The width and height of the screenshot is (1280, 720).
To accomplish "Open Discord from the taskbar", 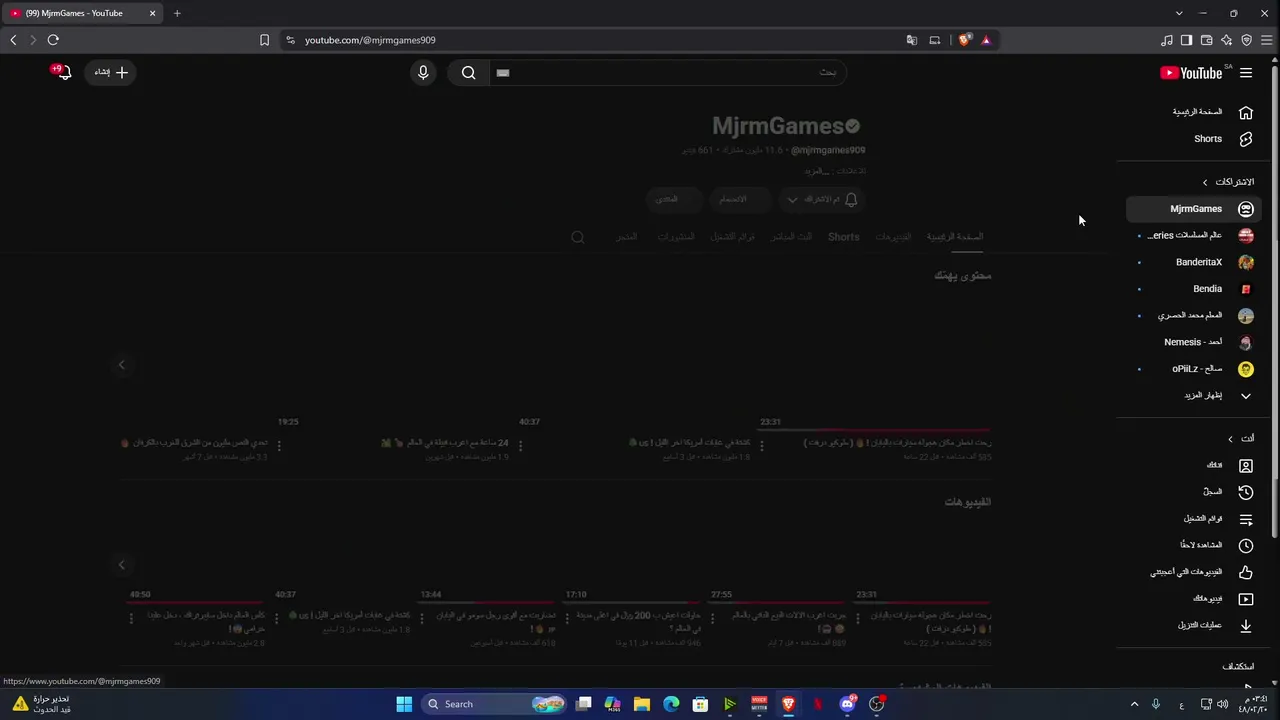I will 848,704.
